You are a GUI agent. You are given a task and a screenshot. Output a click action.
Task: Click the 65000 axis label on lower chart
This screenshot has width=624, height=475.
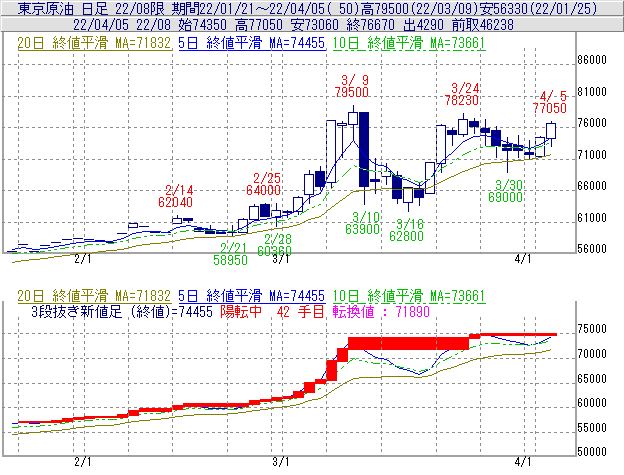(x=592, y=378)
